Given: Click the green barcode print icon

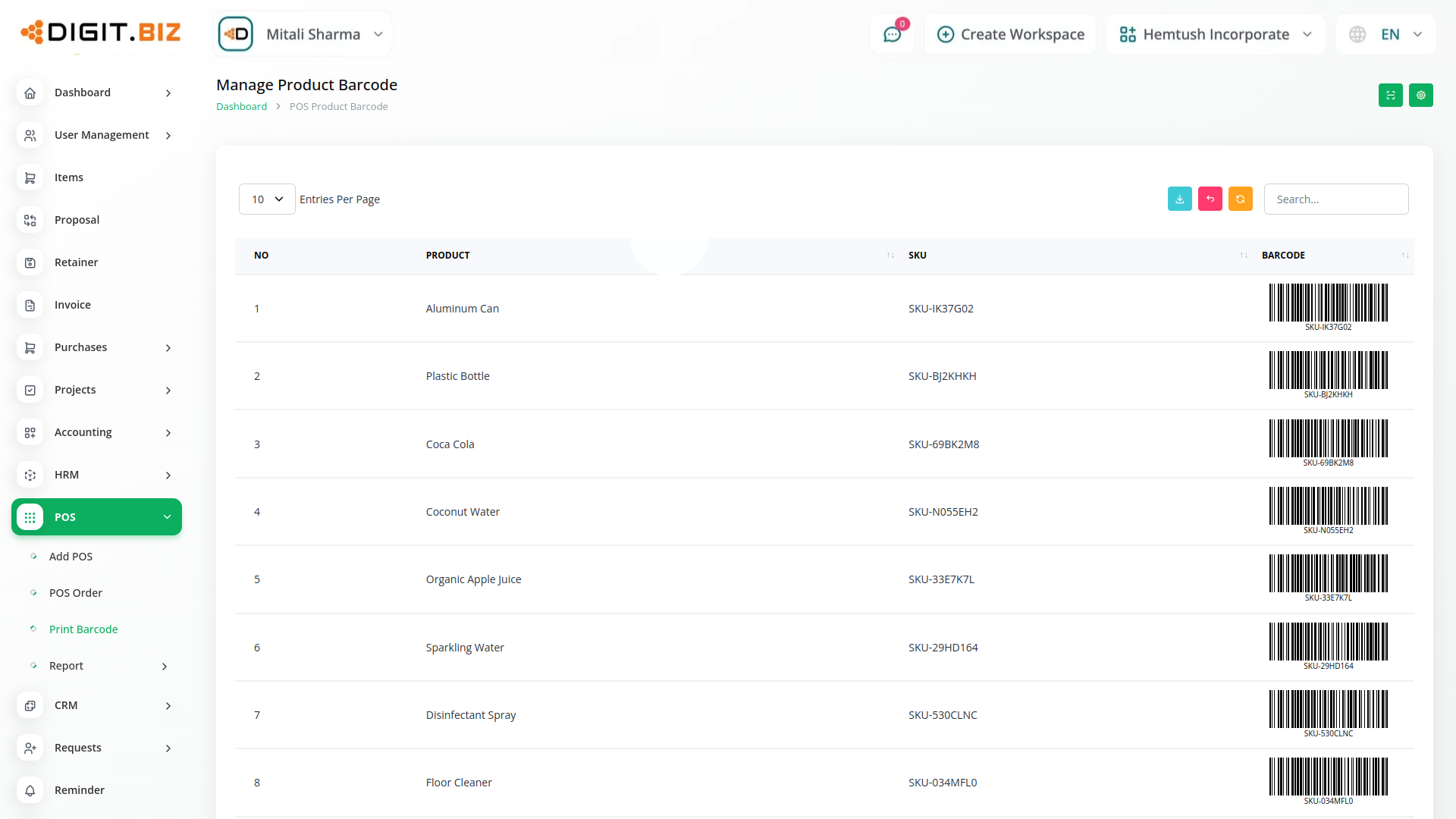Looking at the screenshot, I should 1390,96.
